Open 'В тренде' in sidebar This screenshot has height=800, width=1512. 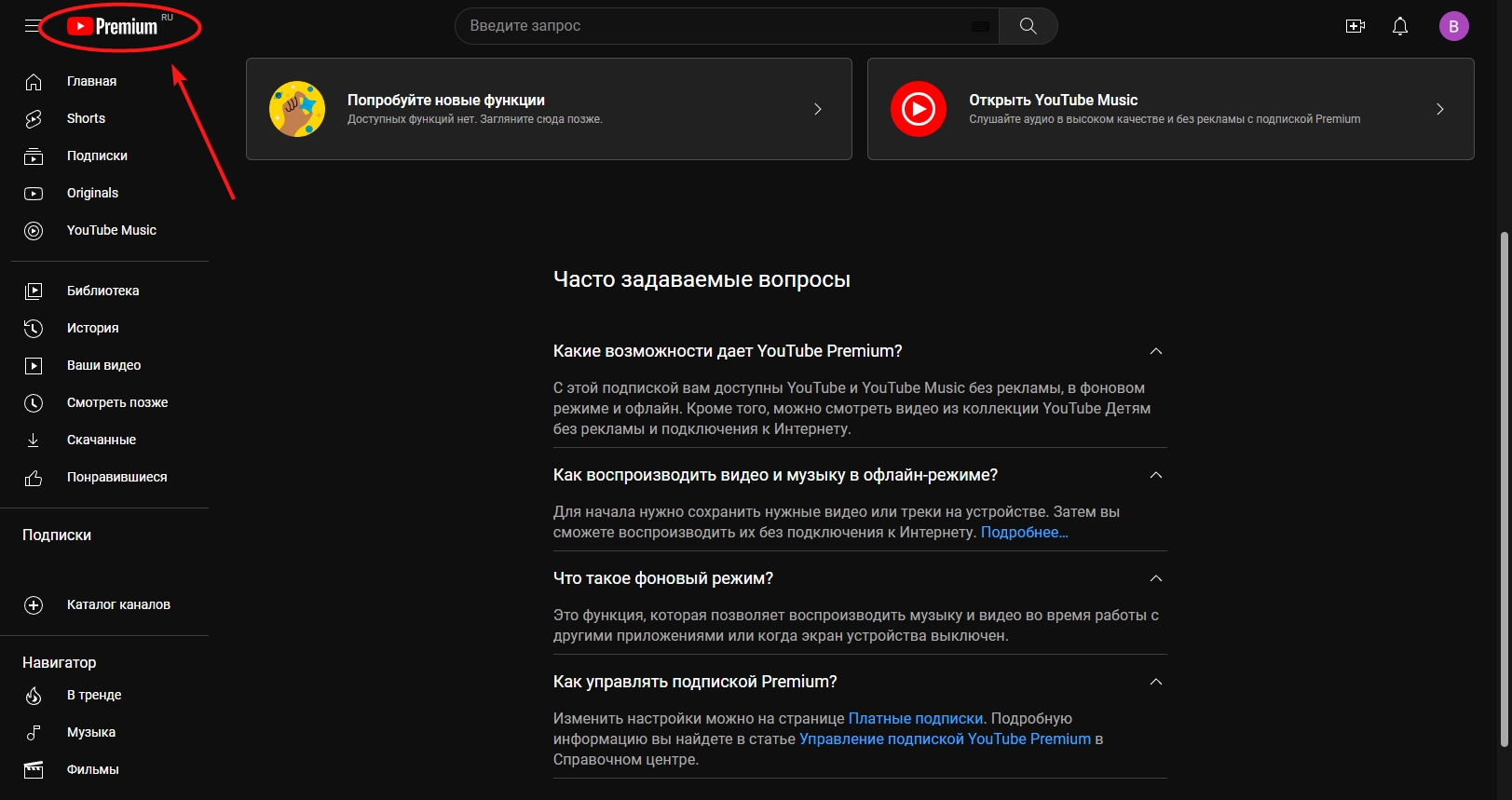[x=94, y=695]
